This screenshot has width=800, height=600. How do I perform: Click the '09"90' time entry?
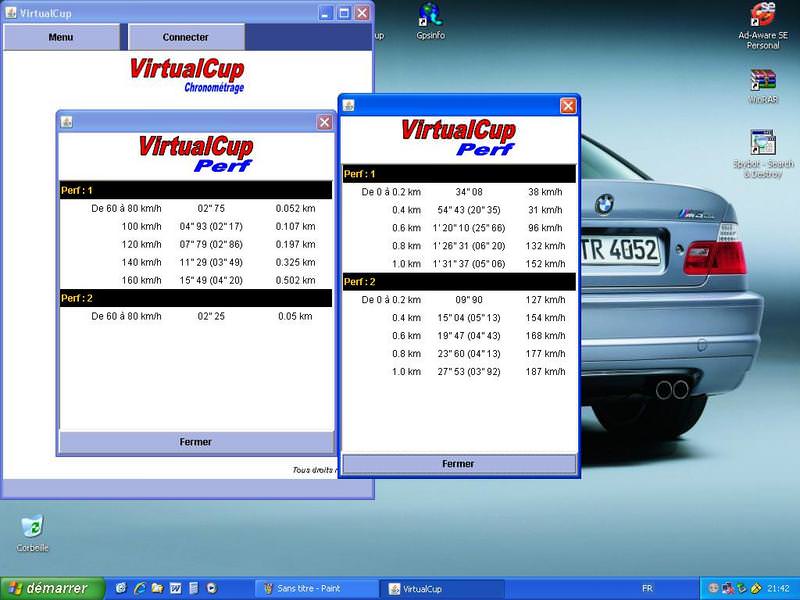click(x=469, y=299)
